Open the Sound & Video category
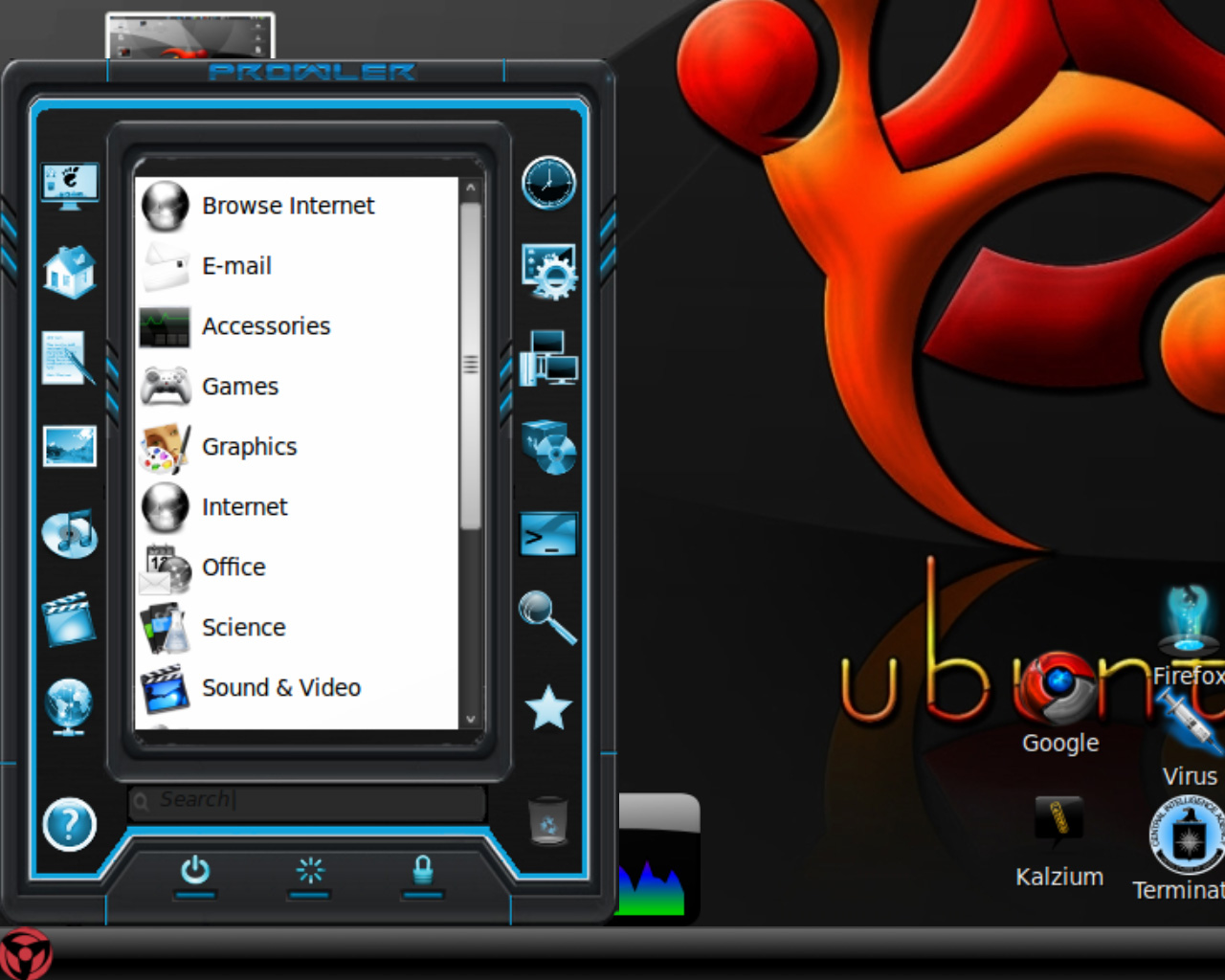The height and width of the screenshot is (980, 1225). tap(297, 688)
